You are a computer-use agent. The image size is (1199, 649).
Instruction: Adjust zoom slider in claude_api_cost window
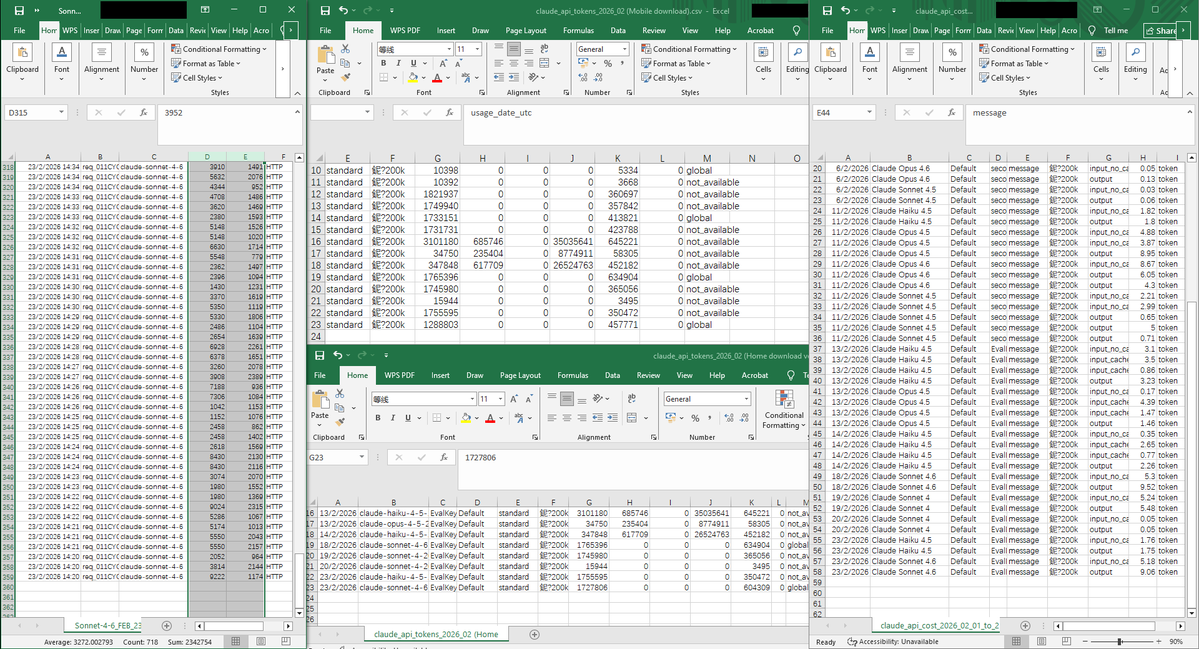[1119, 641]
